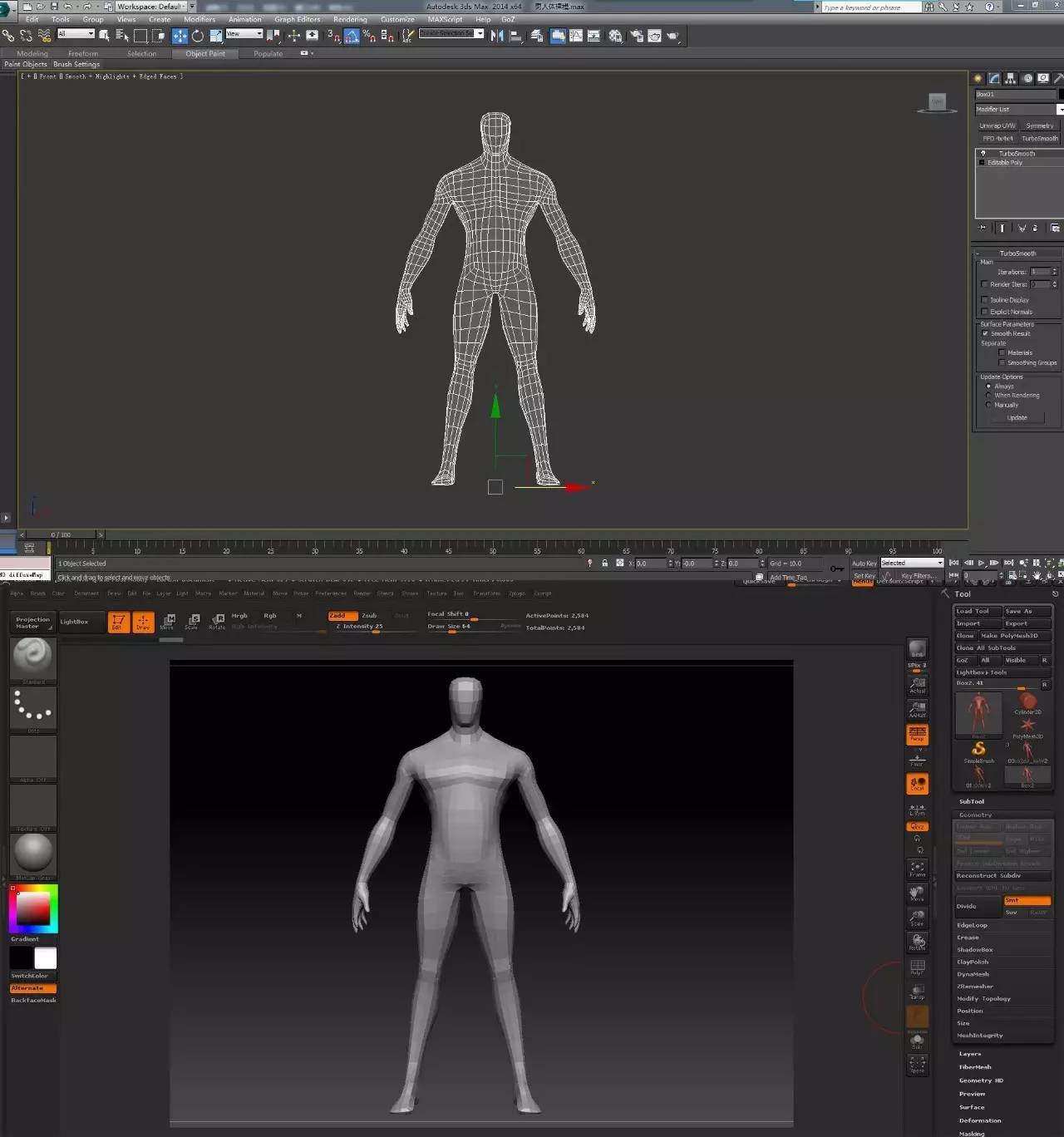Open the Modify tab in the command panel
Screen dimensions: 1064x1137
tap(994, 78)
